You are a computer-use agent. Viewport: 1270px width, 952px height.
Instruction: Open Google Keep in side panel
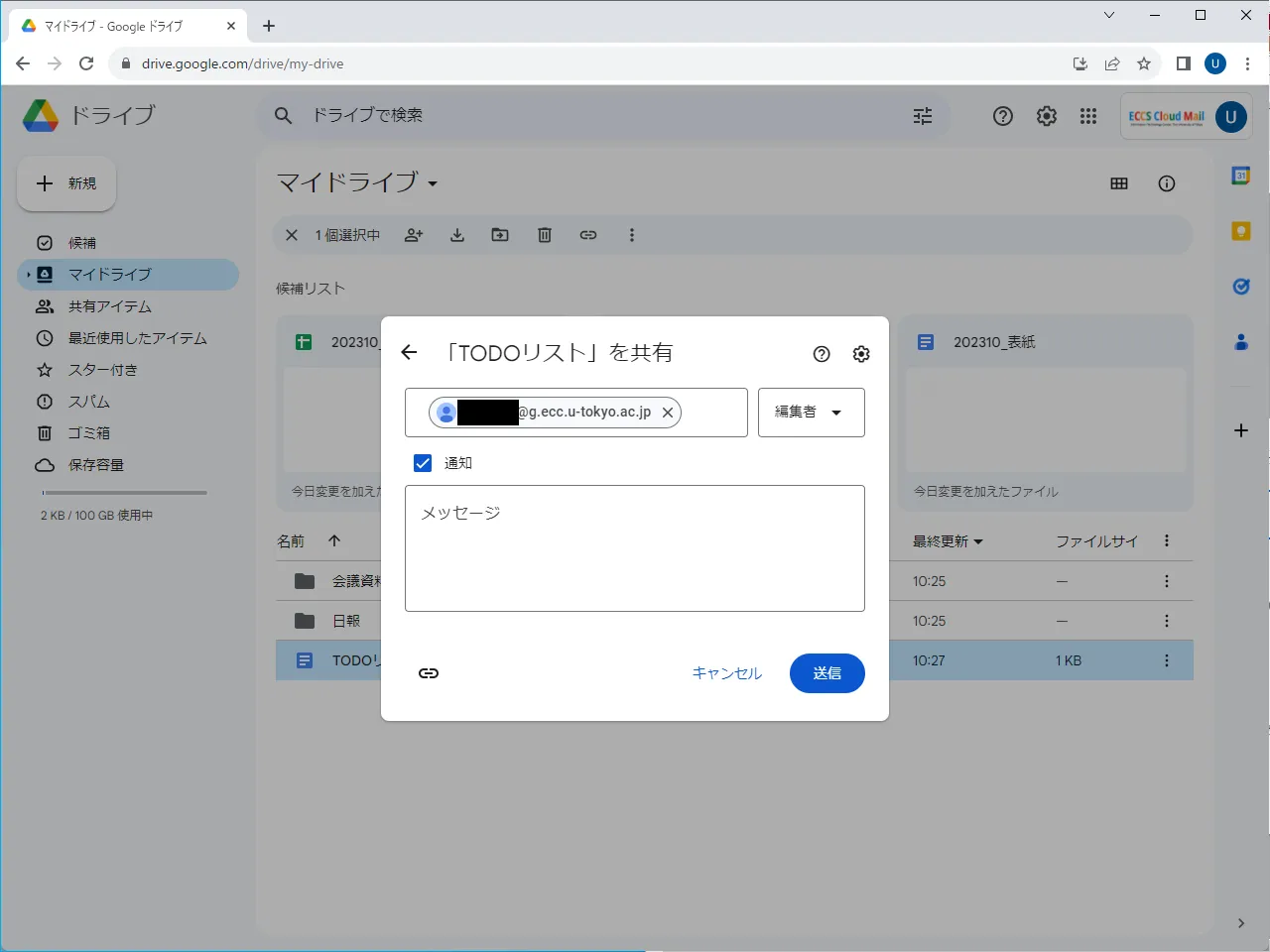(x=1240, y=231)
